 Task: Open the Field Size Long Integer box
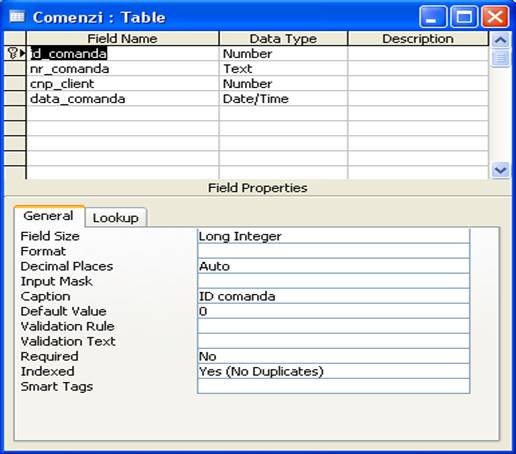[x=333, y=236]
